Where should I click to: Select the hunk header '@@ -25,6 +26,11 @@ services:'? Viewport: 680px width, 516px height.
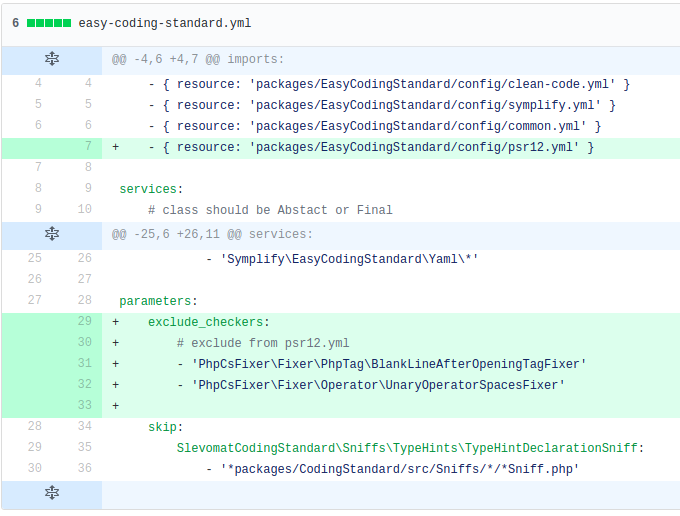point(212,234)
